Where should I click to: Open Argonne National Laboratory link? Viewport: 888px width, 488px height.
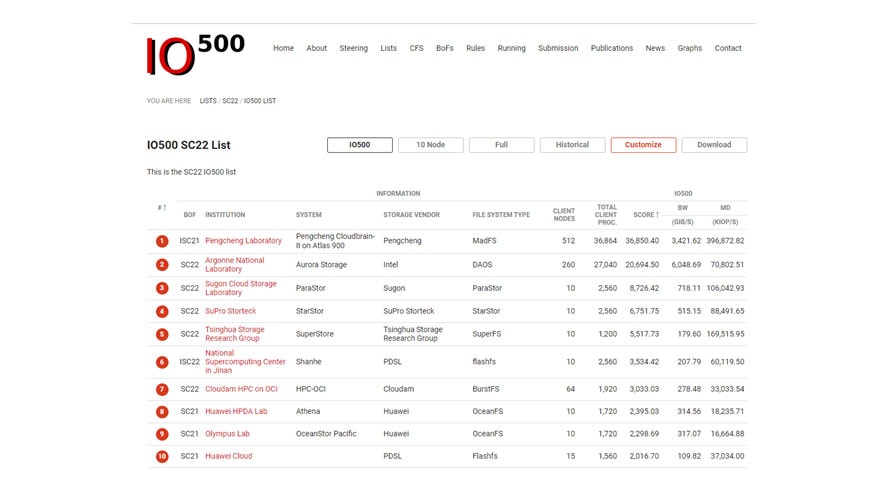click(x=234, y=264)
